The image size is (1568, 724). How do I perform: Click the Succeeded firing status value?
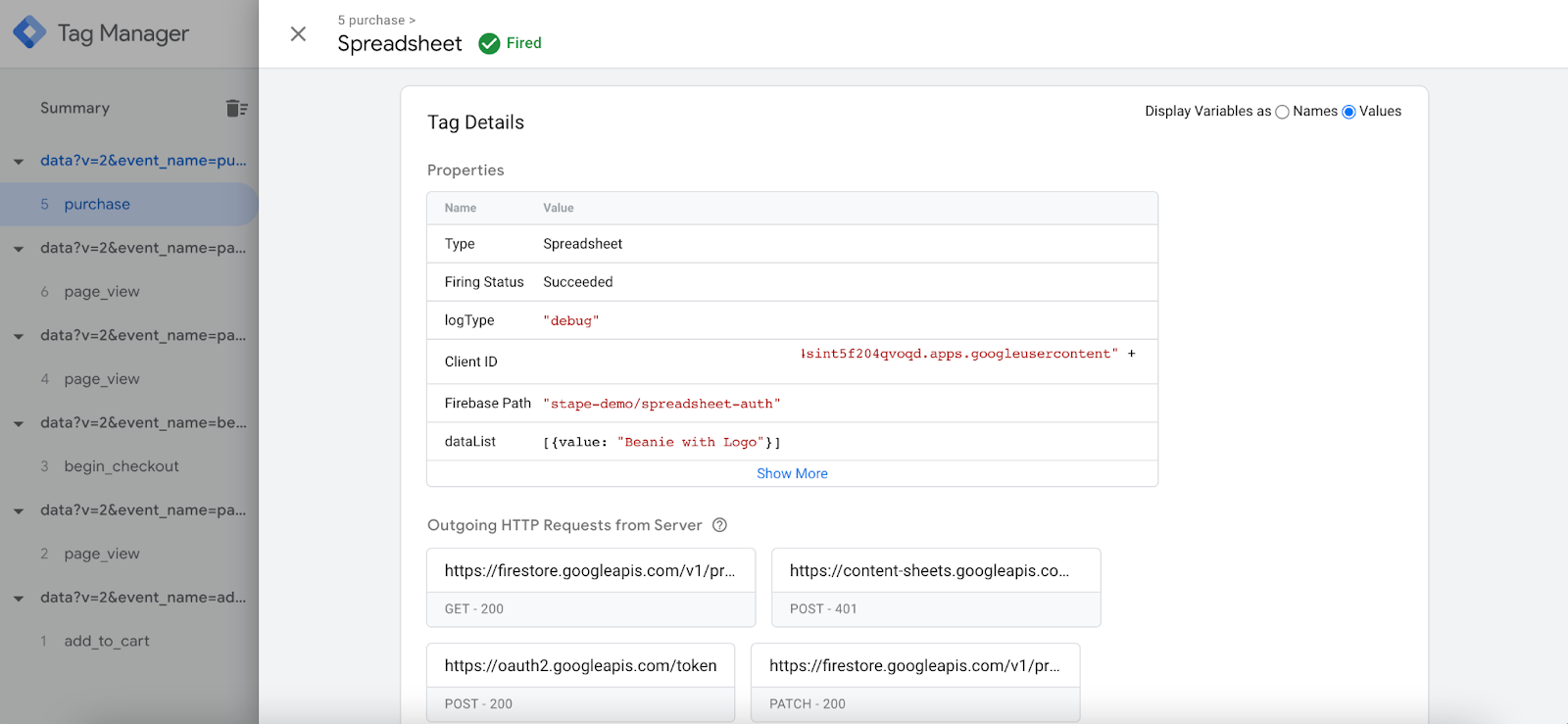click(578, 282)
